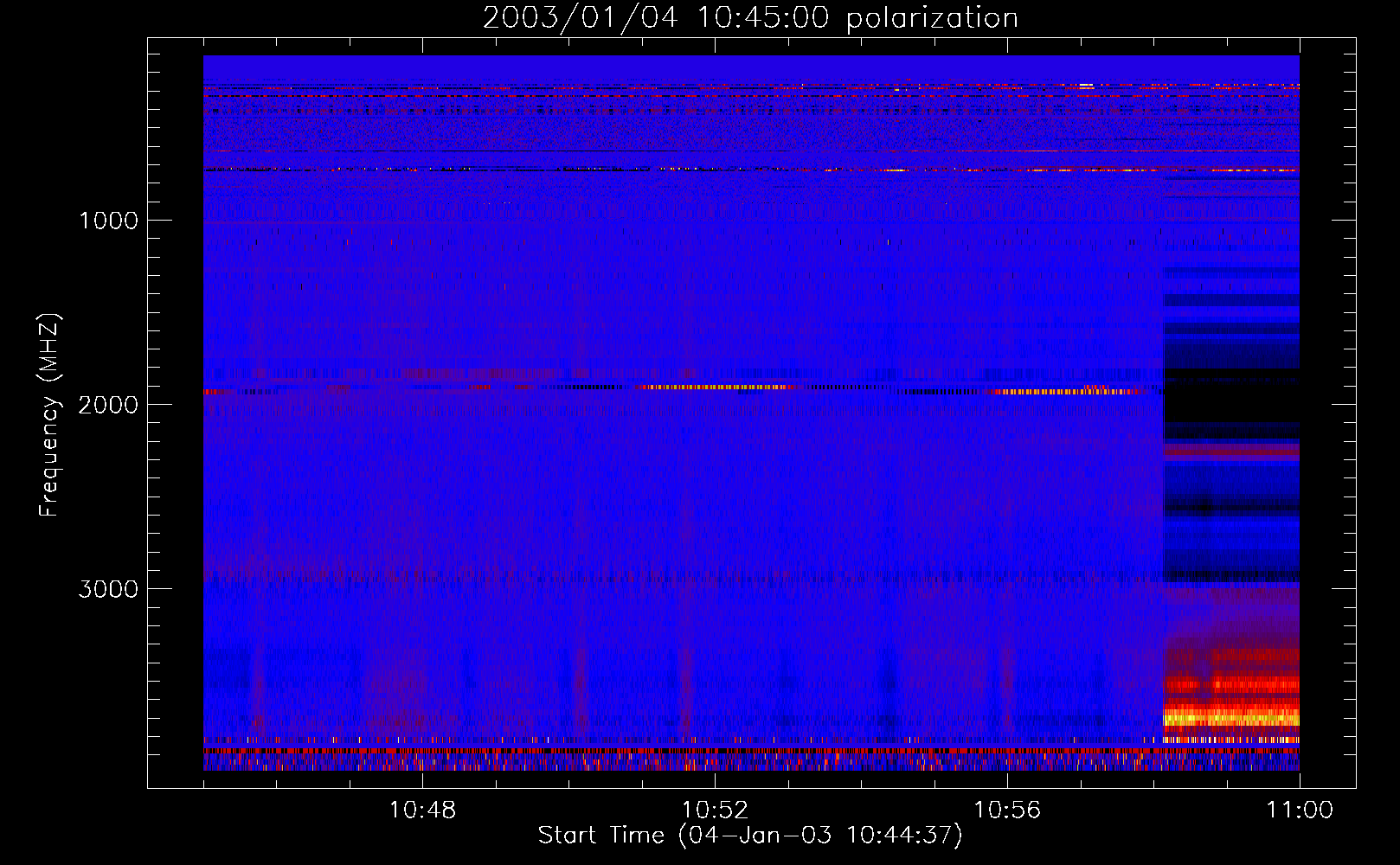1400x865 pixels.
Task: Click the 10:52 time tick label
Action: (715, 811)
